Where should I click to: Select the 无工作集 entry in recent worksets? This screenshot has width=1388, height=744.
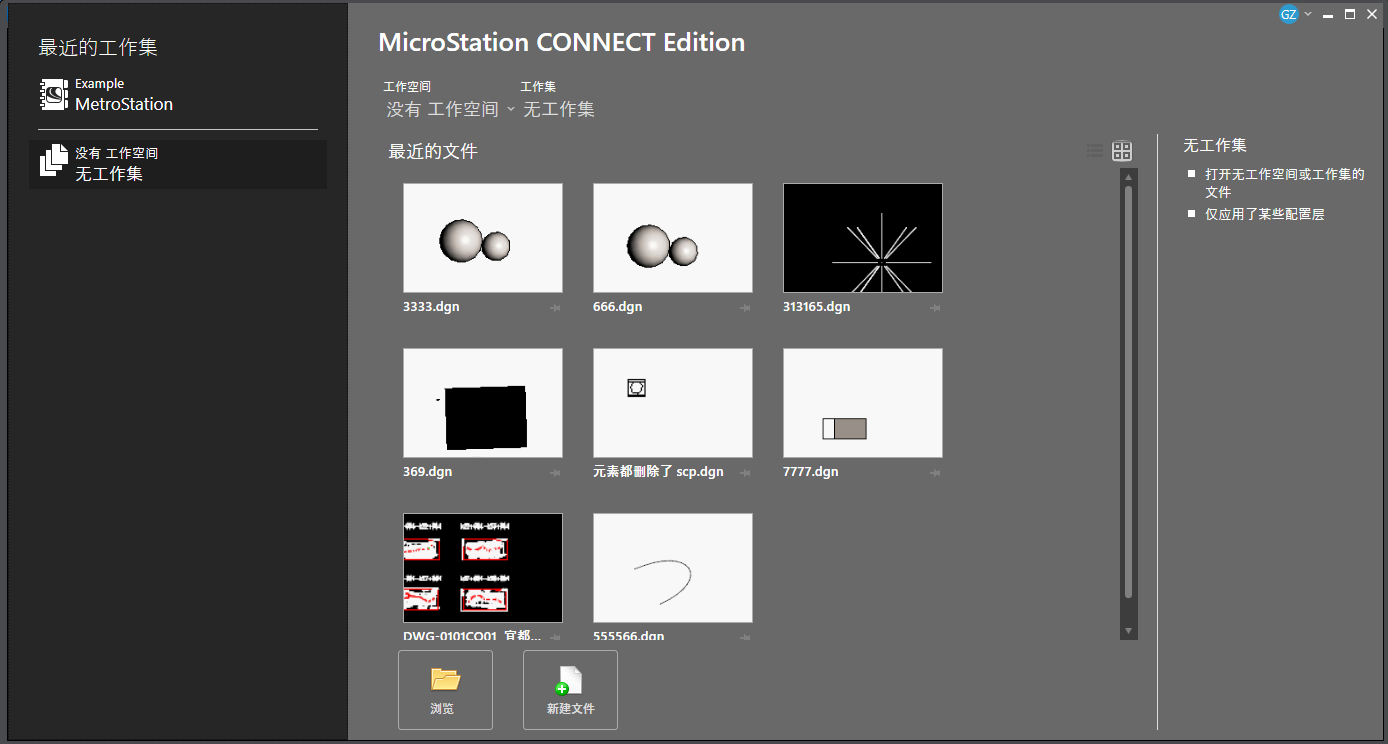coord(177,164)
